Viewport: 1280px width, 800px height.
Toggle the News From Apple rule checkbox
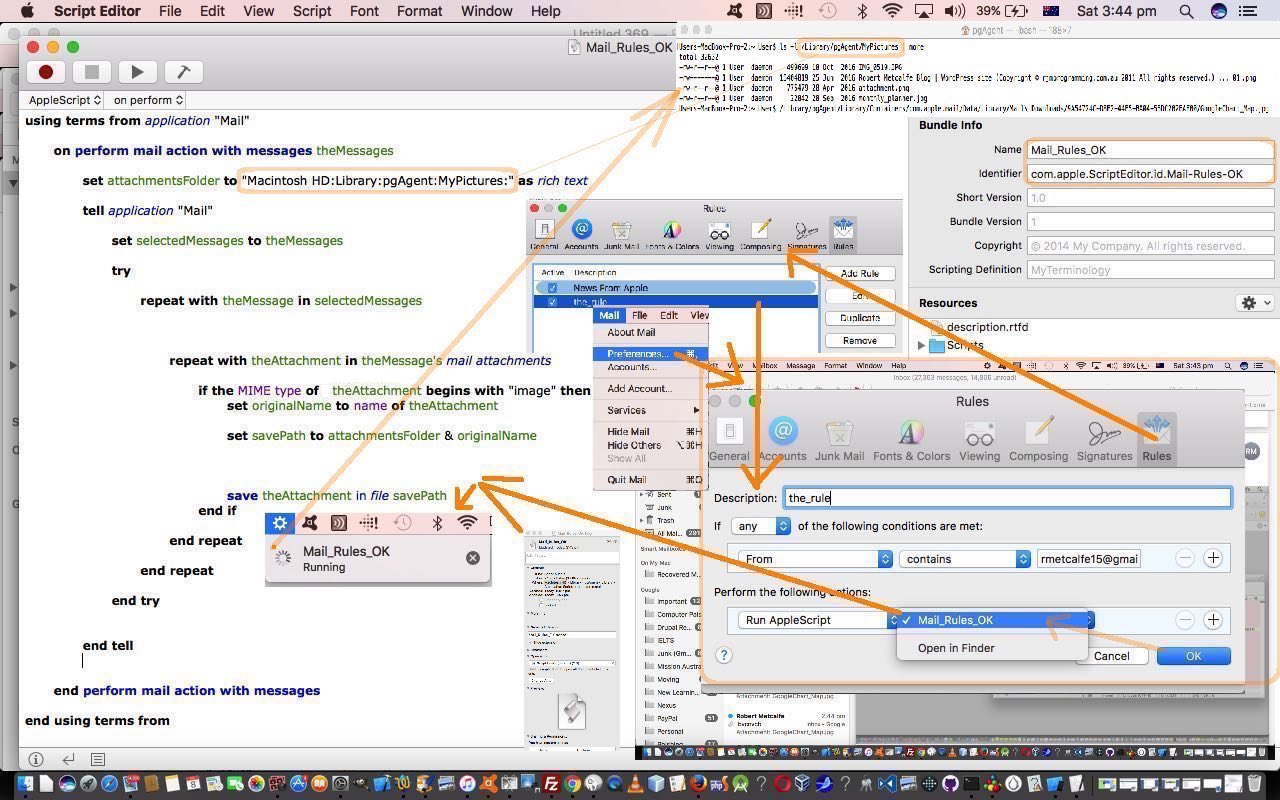tap(552, 288)
